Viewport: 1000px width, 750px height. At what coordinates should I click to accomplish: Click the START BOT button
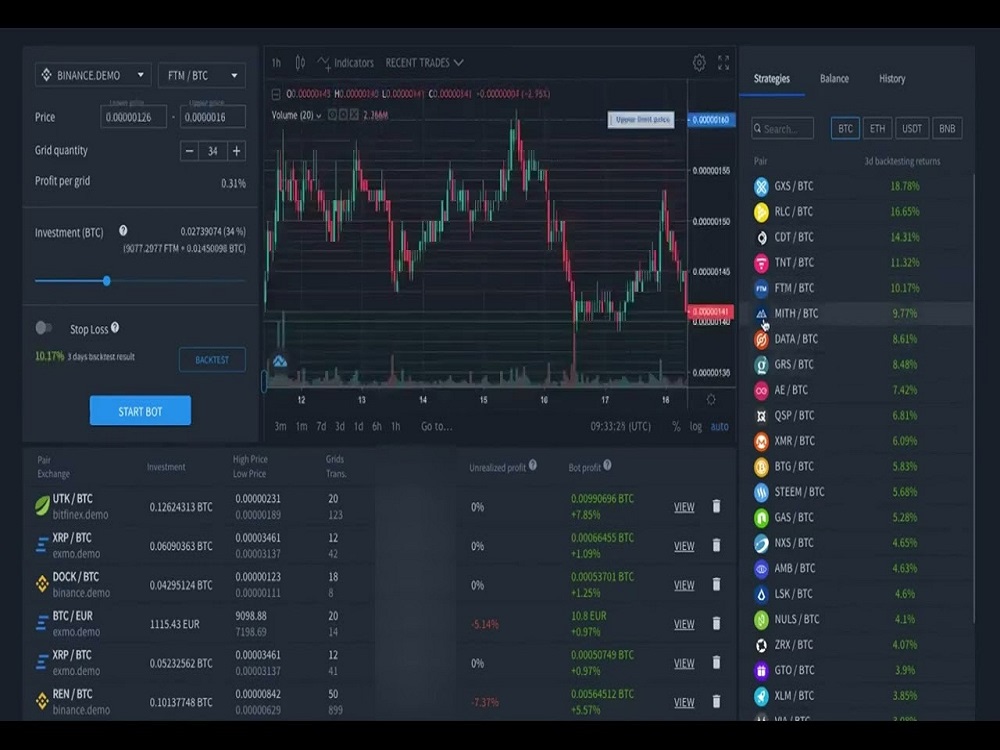140,411
